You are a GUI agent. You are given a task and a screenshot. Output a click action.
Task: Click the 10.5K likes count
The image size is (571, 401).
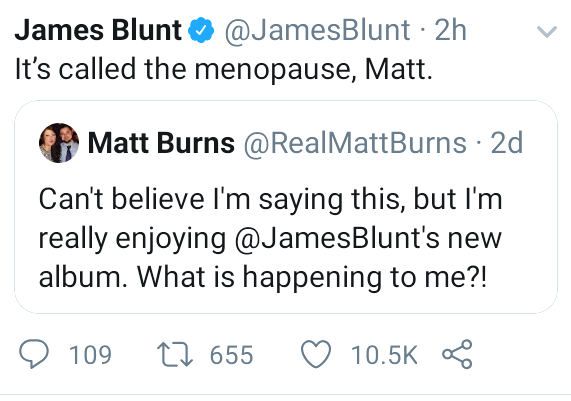384,355
